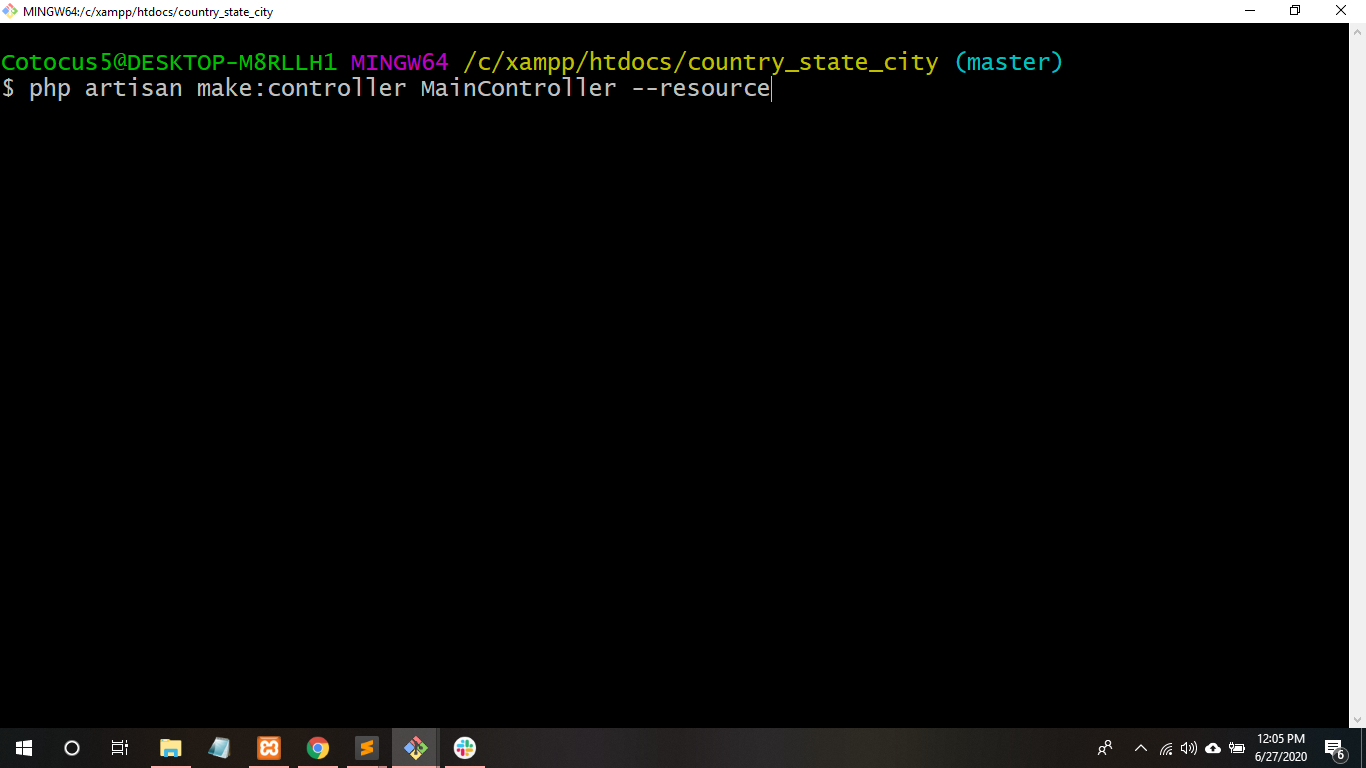Open the Action Center notifications icon

point(1334,748)
